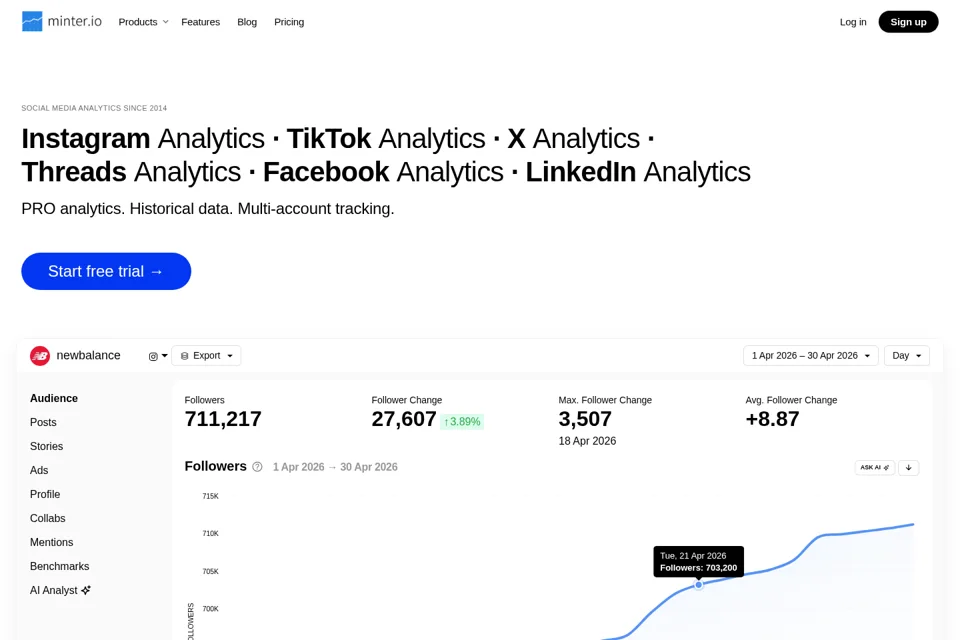Open the Posts sidebar section
960x640 pixels.
tap(43, 423)
